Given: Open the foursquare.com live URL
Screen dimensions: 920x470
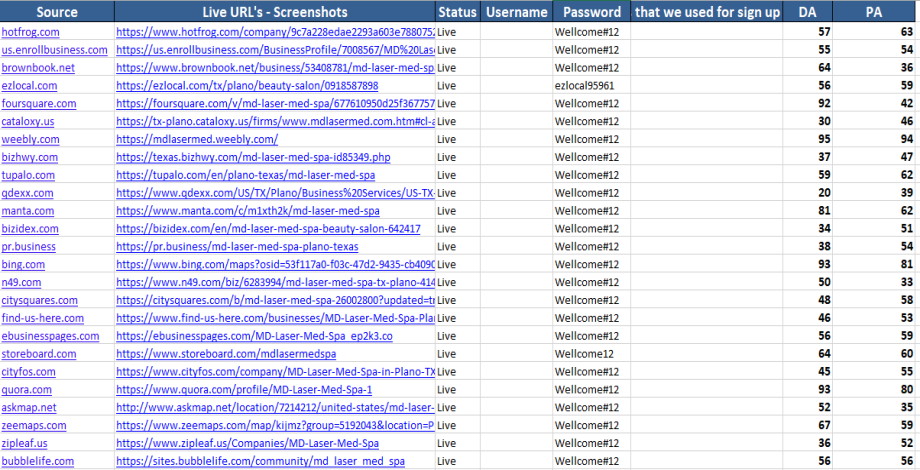Looking at the screenshot, I should point(274,104).
